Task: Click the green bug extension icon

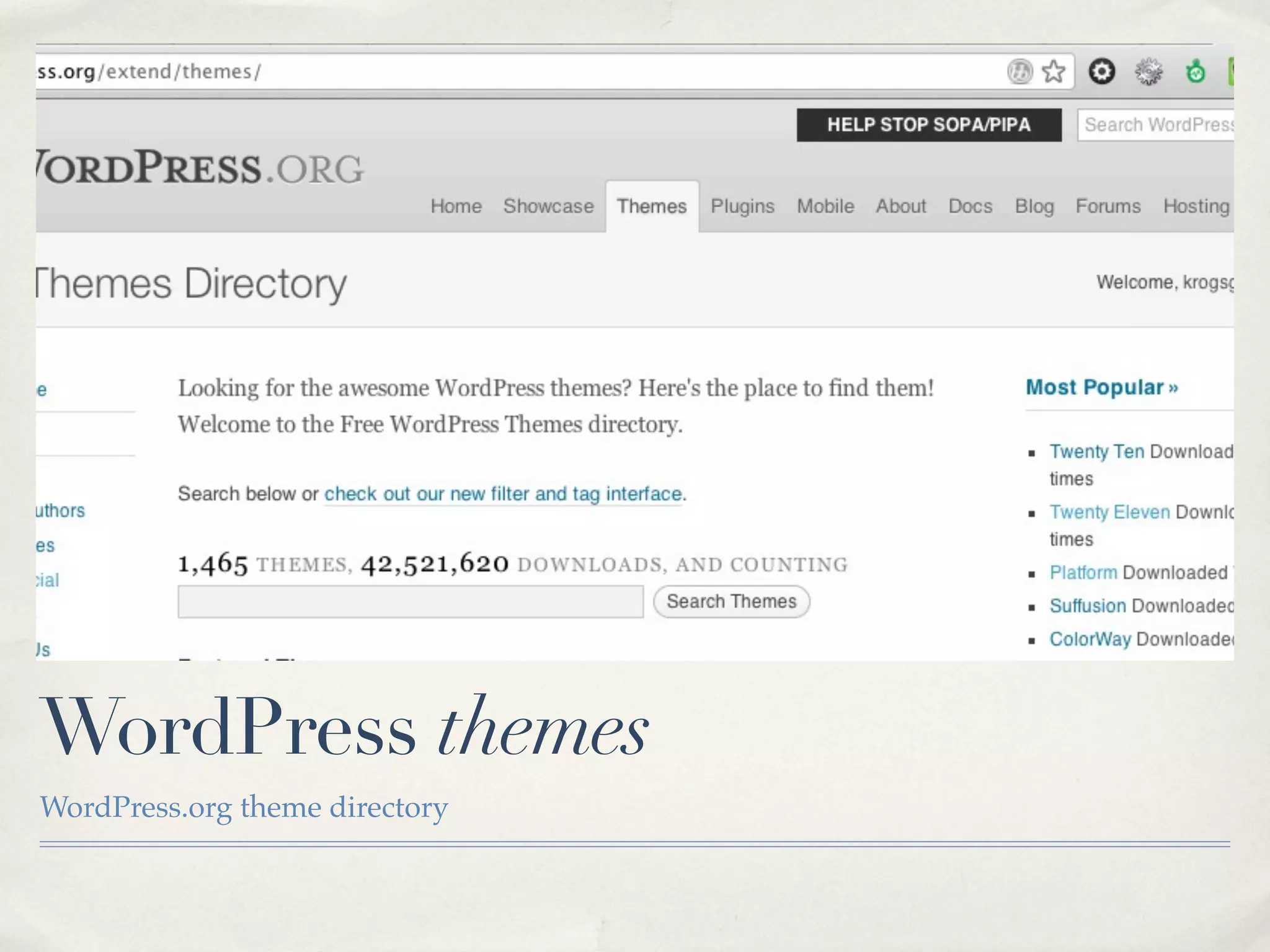Action: pos(1196,72)
